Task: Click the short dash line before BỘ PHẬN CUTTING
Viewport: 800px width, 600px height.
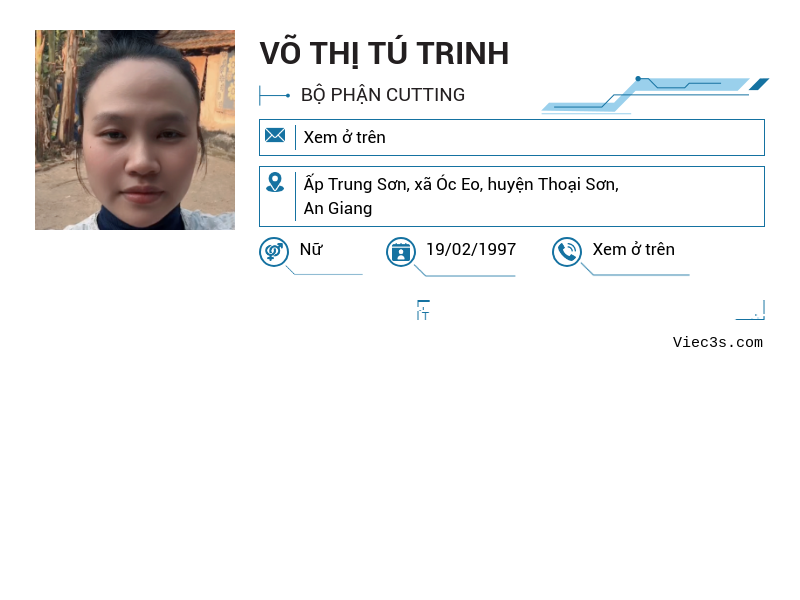Action: coord(272,95)
